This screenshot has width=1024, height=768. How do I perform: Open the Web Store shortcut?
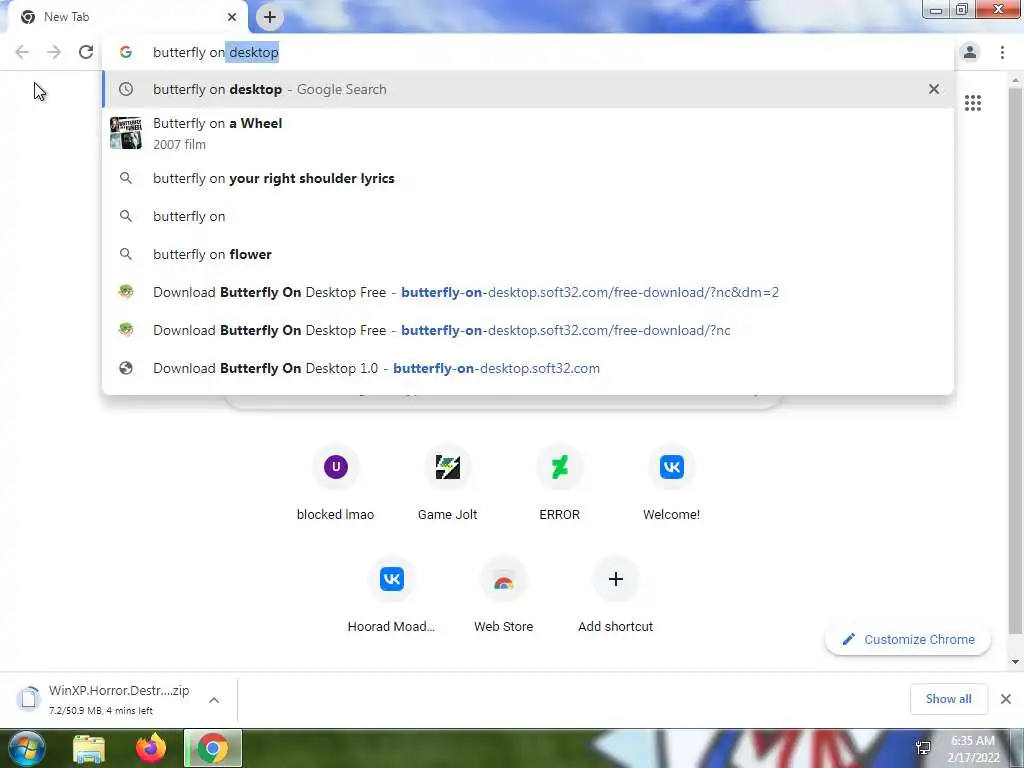(504, 595)
